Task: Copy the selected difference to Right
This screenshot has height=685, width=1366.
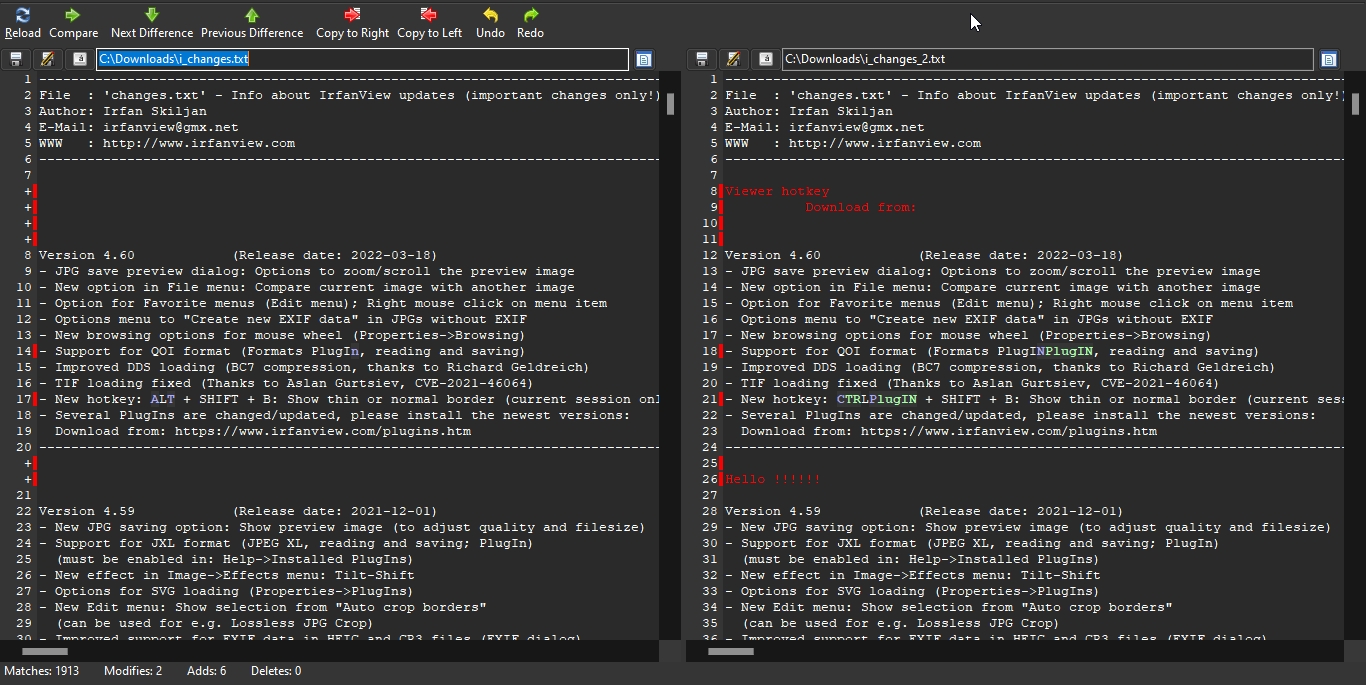Action: tap(352, 20)
